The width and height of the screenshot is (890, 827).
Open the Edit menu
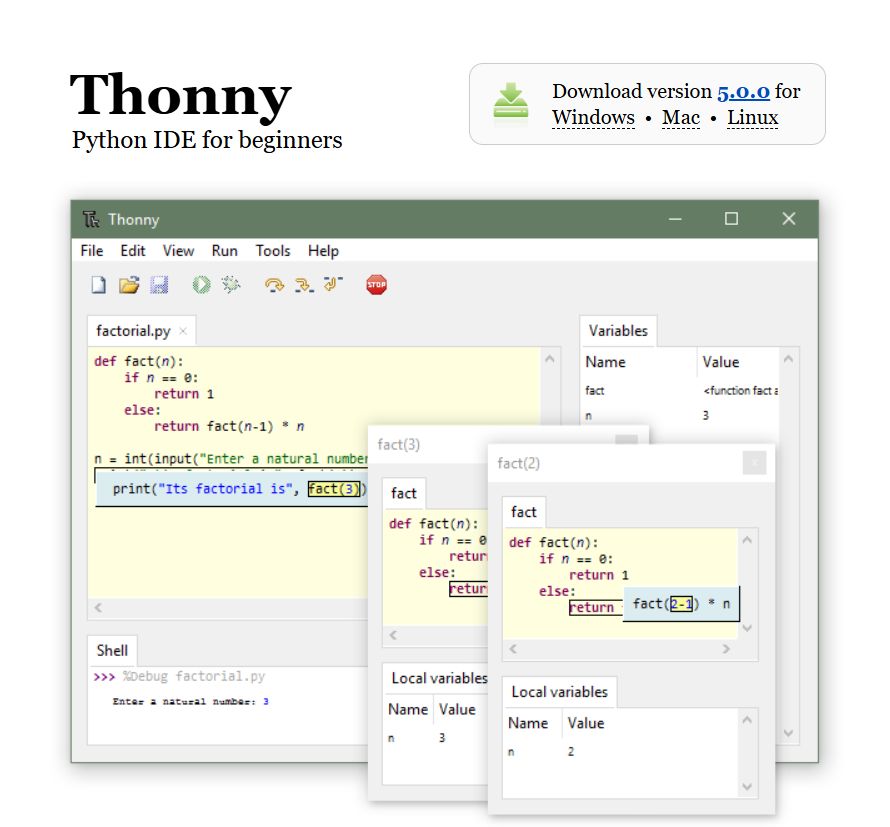point(133,250)
